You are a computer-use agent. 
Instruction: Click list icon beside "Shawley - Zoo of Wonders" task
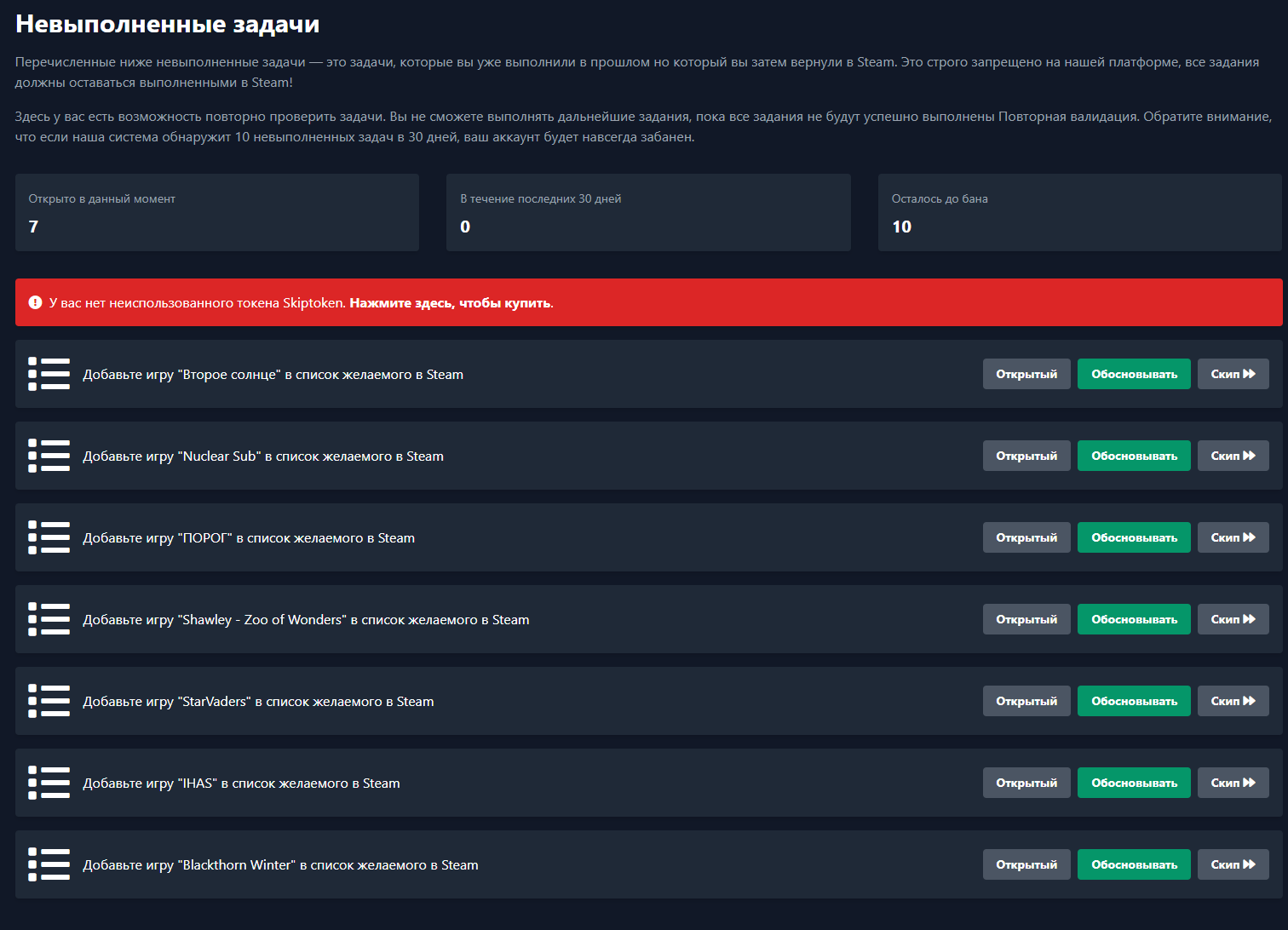pos(49,619)
